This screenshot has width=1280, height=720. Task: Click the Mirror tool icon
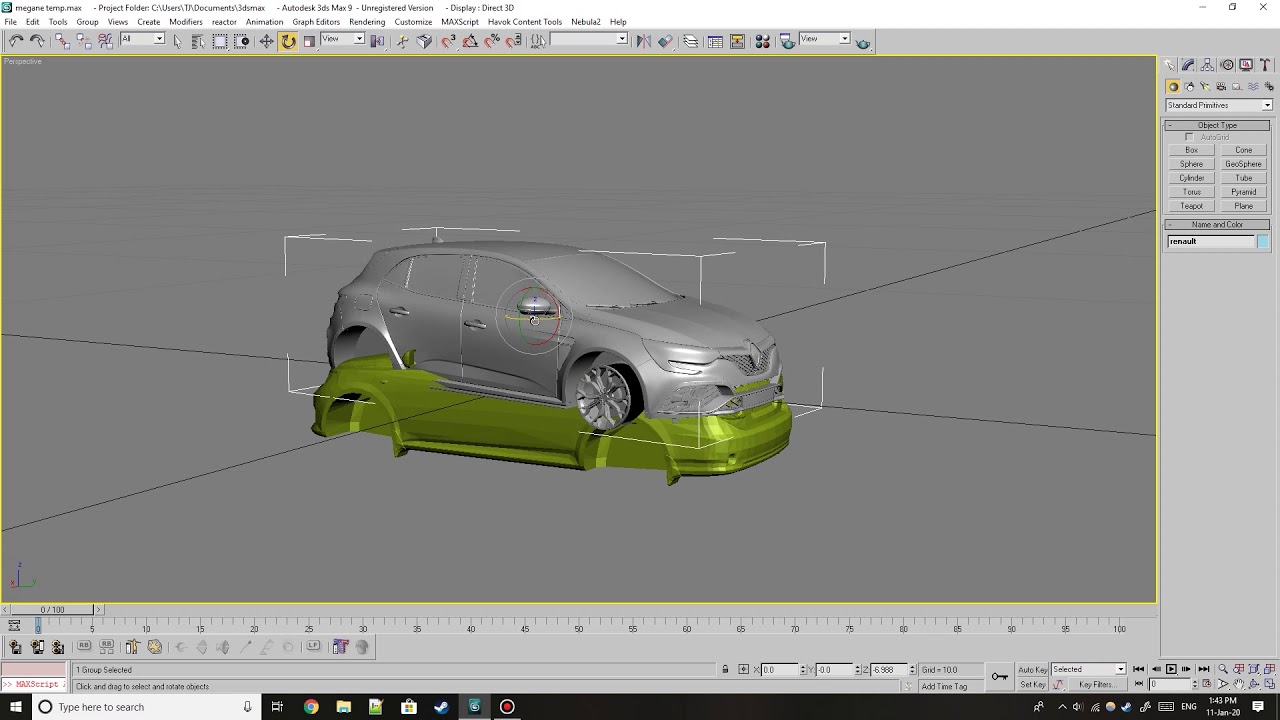[643, 41]
